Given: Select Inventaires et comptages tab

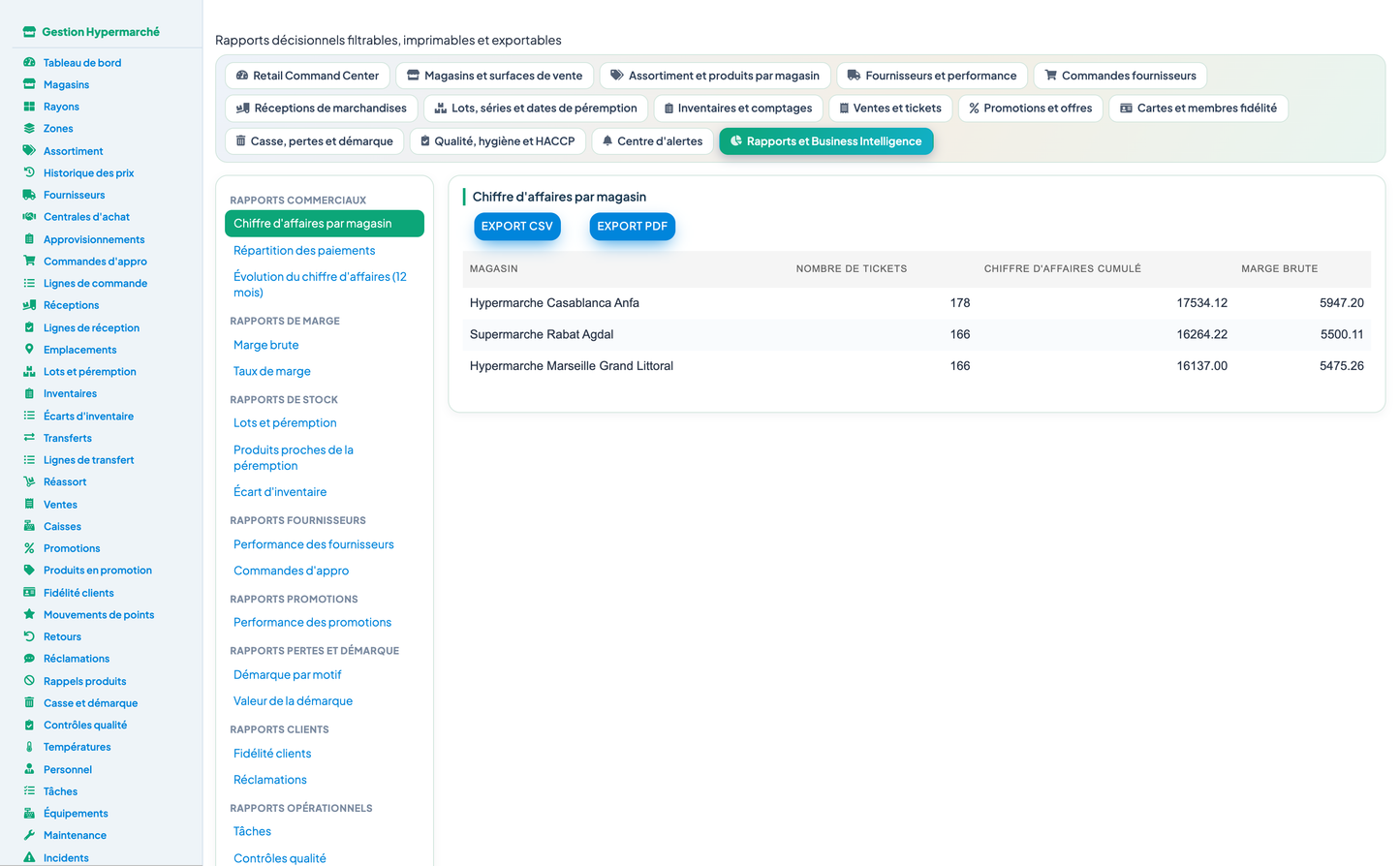Looking at the screenshot, I should (x=738, y=108).
